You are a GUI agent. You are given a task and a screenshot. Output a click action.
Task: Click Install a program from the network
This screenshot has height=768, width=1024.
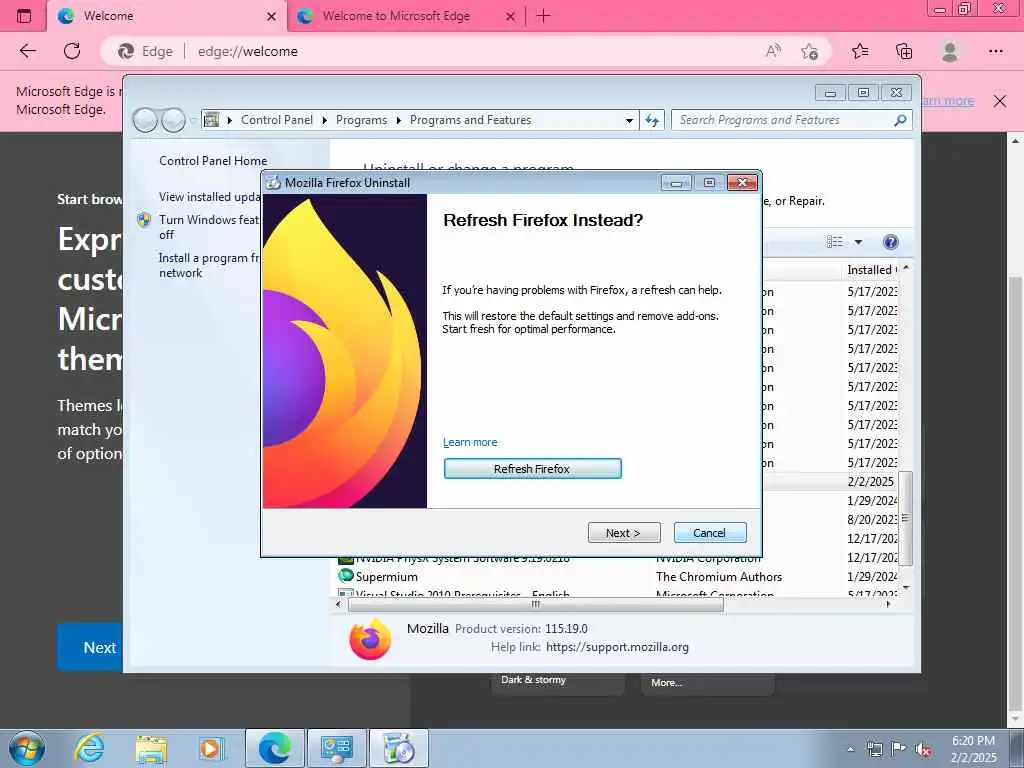point(209,265)
